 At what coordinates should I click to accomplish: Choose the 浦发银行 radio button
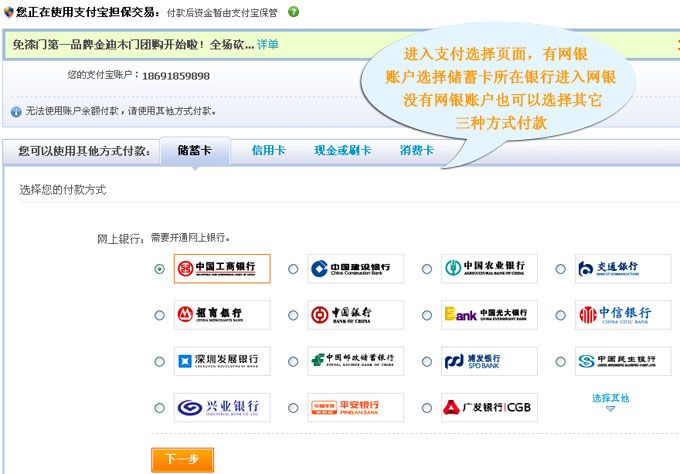tap(427, 362)
